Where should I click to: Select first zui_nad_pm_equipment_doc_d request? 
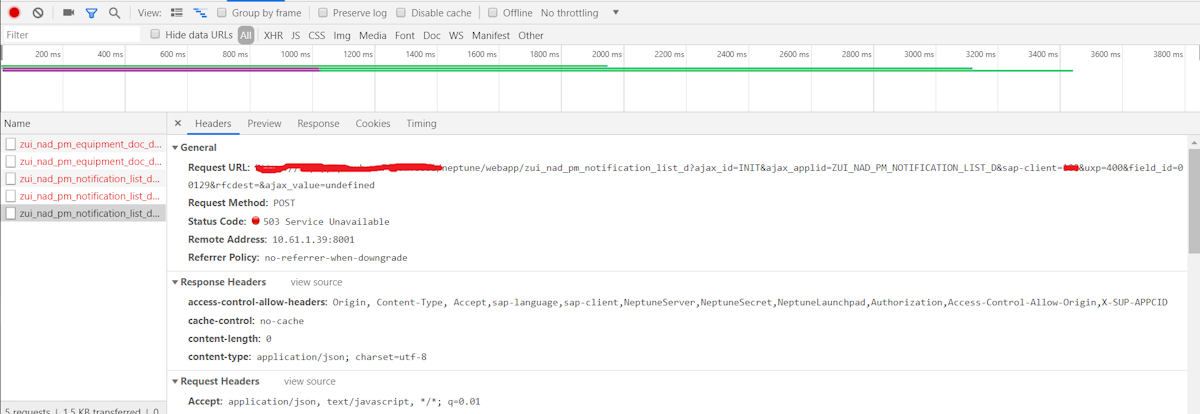pyautogui.click(x=83, y=144)
